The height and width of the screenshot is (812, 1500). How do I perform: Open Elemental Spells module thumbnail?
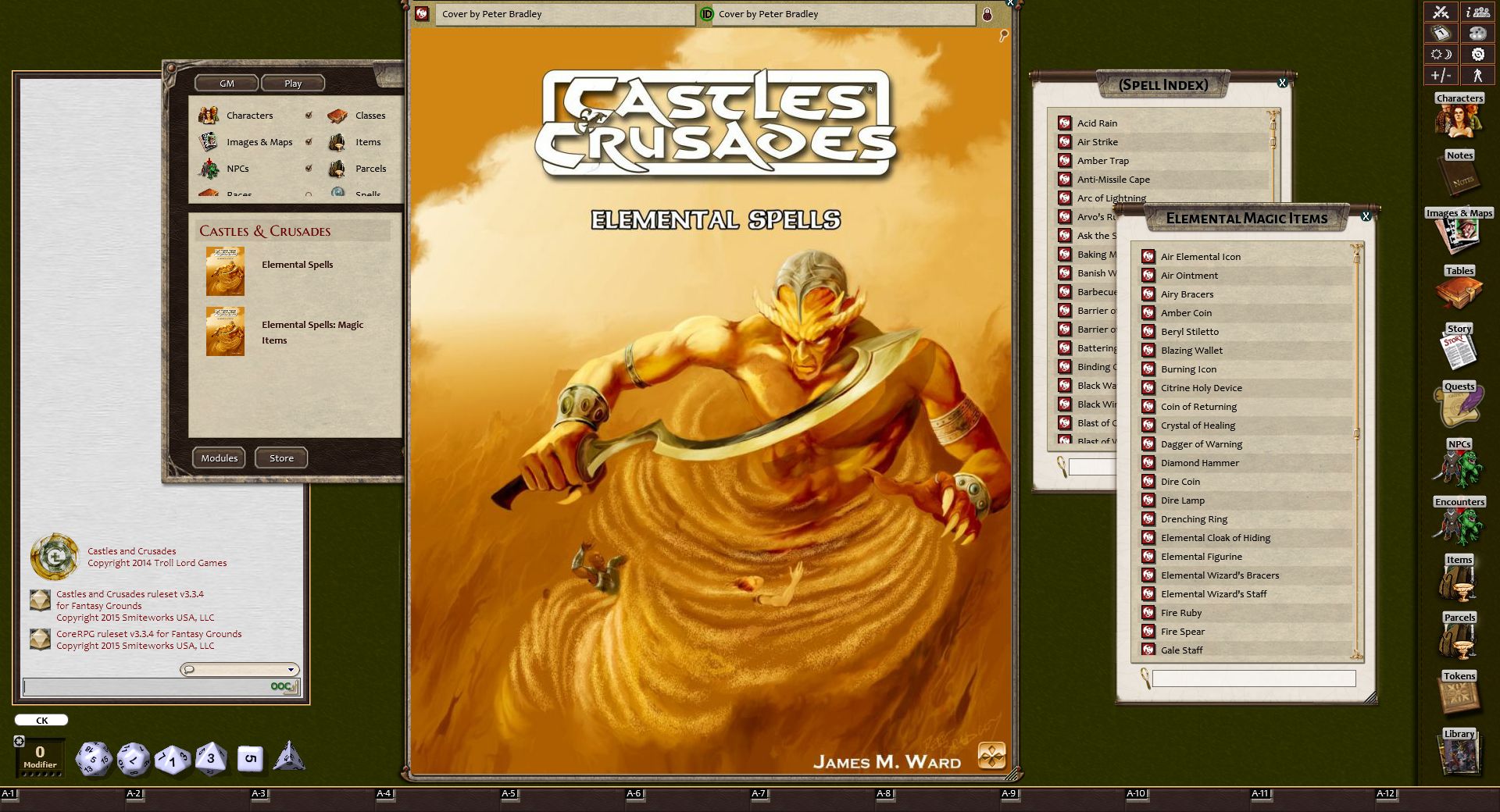225,272
